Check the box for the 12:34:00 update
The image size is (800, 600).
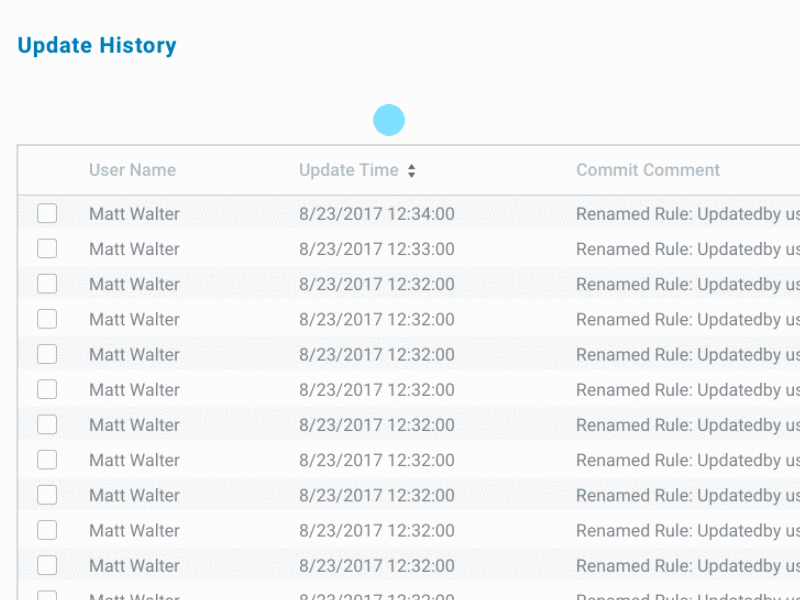[x=47, y=214]
